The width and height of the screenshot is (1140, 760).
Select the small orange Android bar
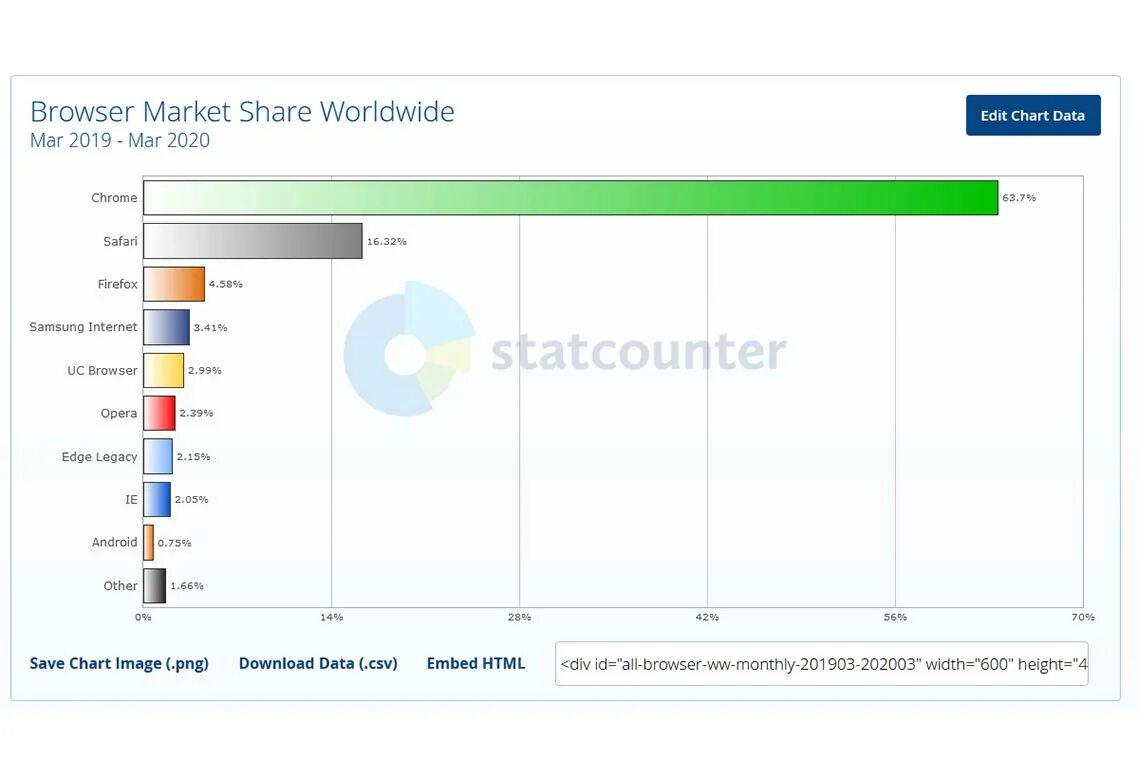click(x=148, y=543)
